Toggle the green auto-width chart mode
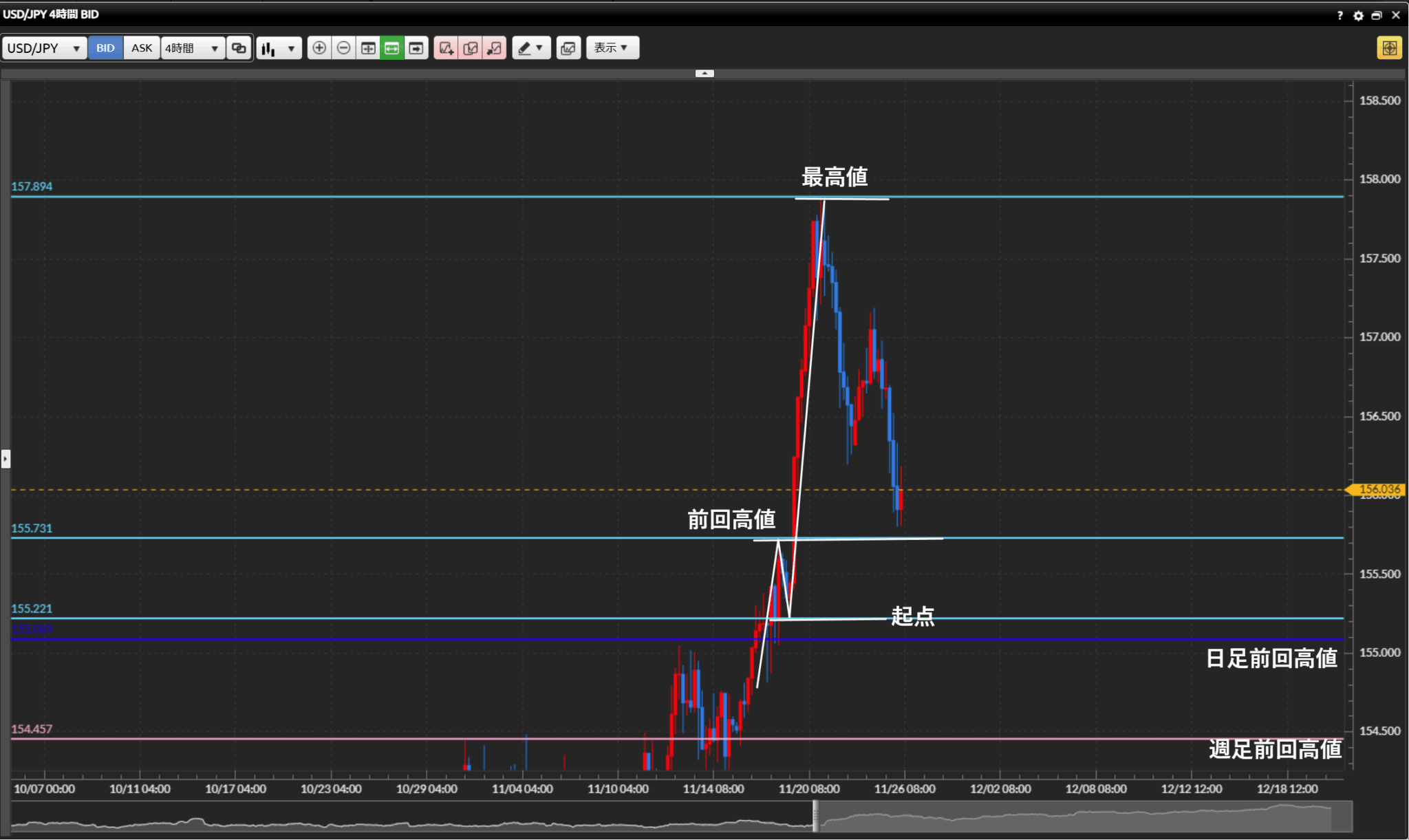The image size is (1409, 840). point(392,48)
